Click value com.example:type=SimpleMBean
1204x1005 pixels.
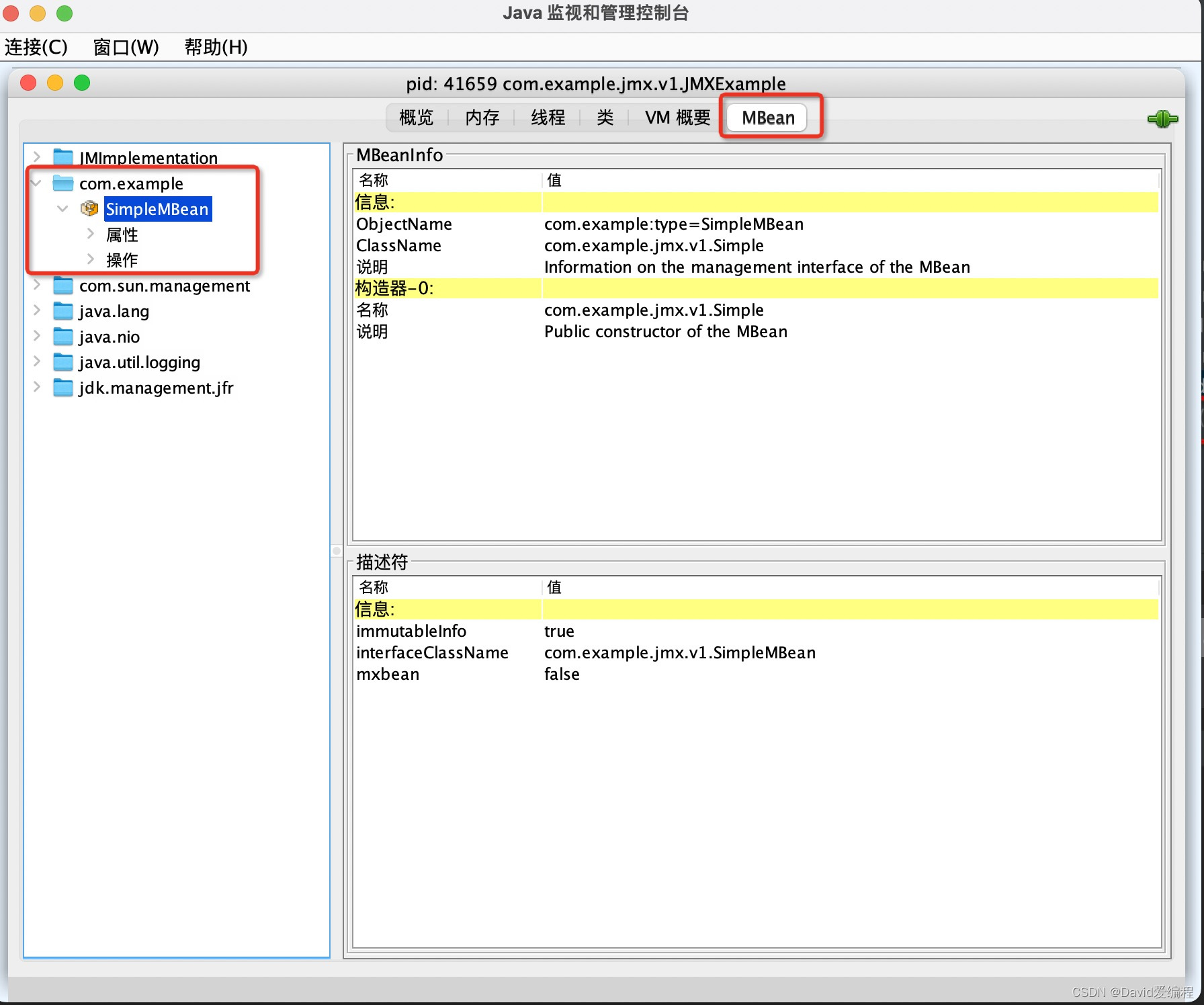[674, 224]
